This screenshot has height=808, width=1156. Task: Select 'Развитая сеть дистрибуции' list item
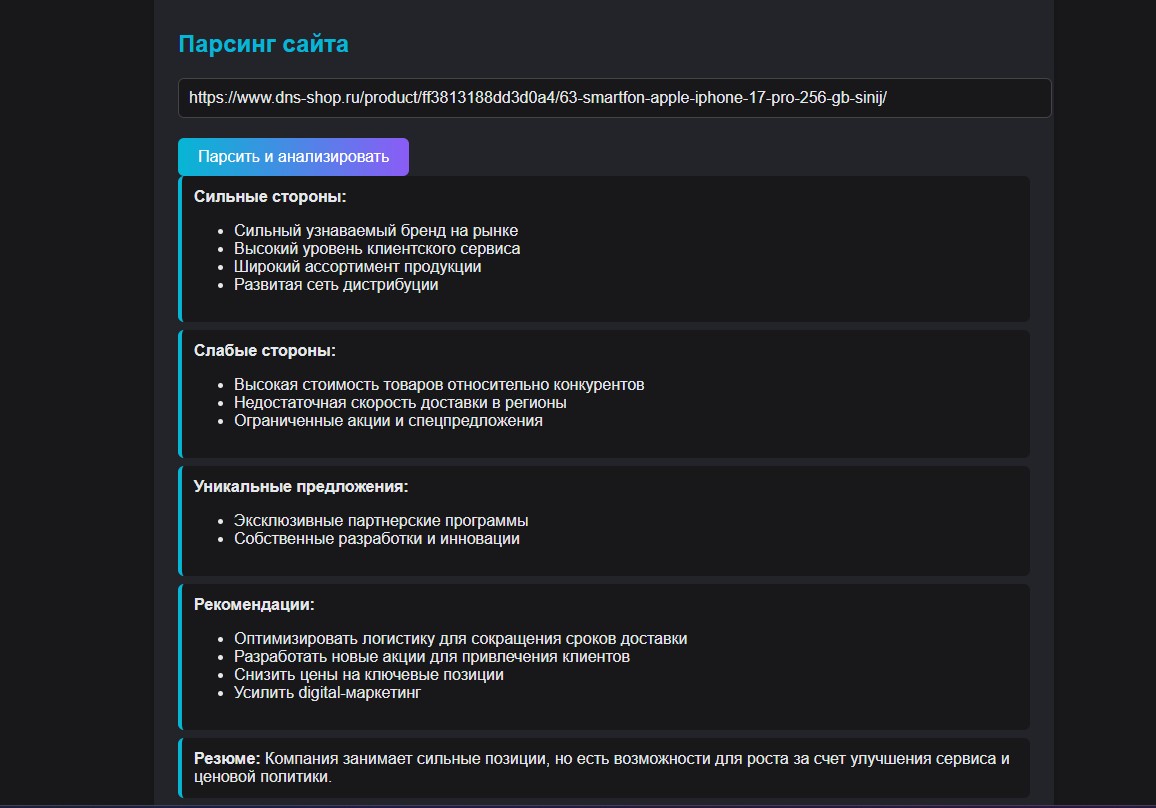[336, 285]
